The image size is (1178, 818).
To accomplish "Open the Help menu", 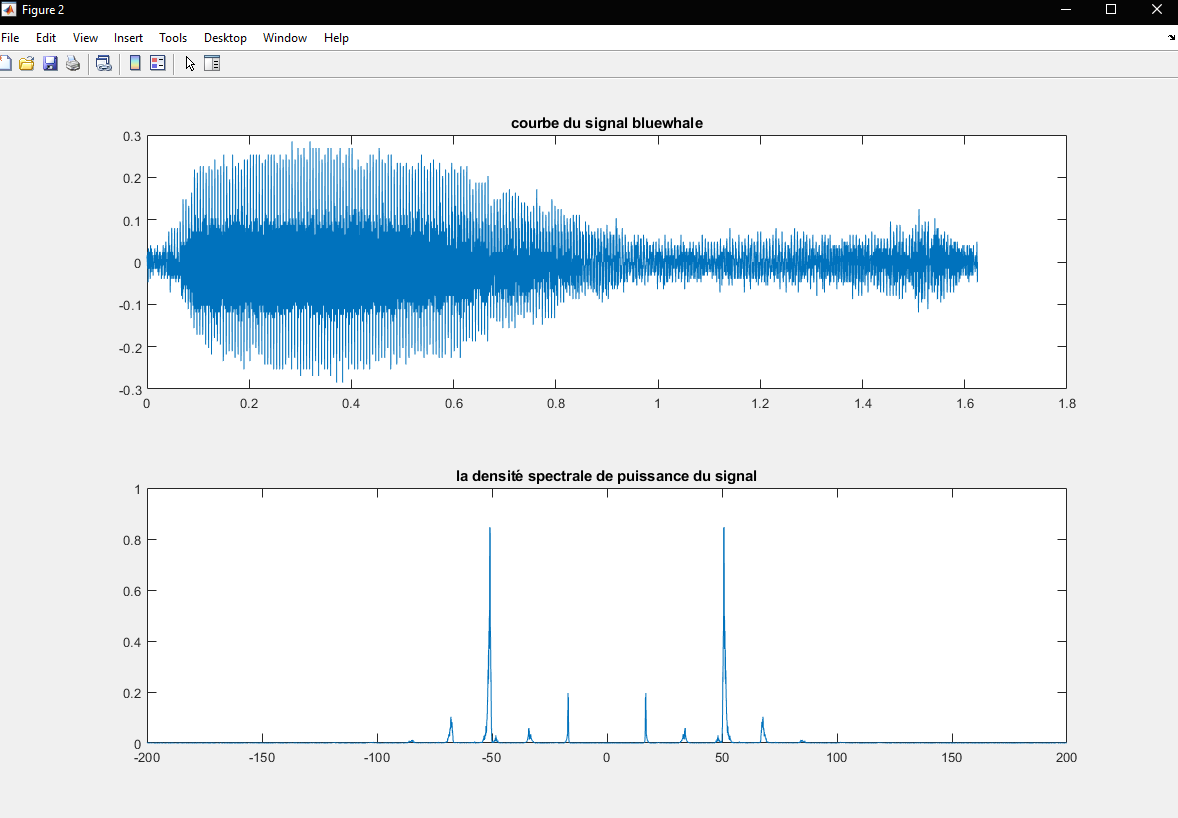I will [336, 37].
